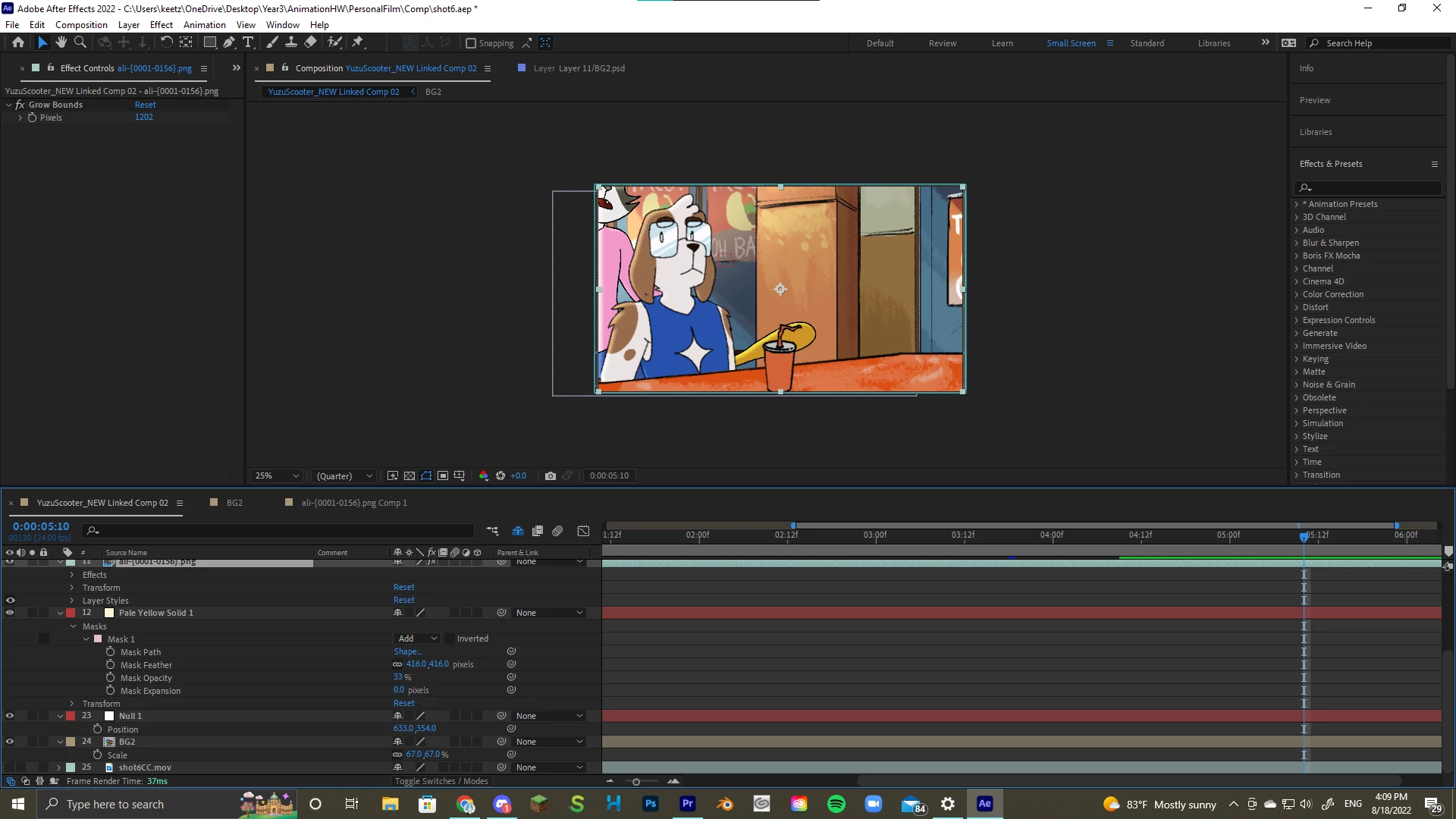The image size is (1456, 819).
Task: Hide the Pale Yellow Solid 1 layer
Action: (x=10, y=613)
